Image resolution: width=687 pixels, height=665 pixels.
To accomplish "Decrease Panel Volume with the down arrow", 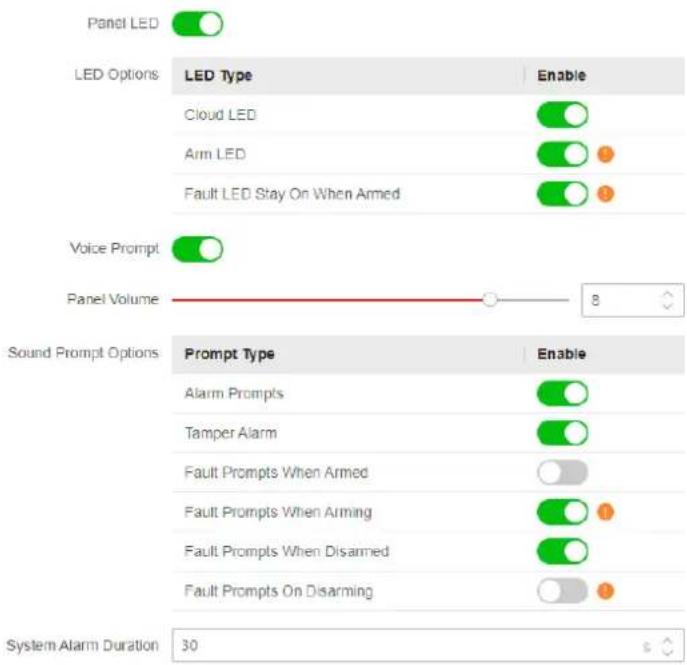I will coord(667,305).
